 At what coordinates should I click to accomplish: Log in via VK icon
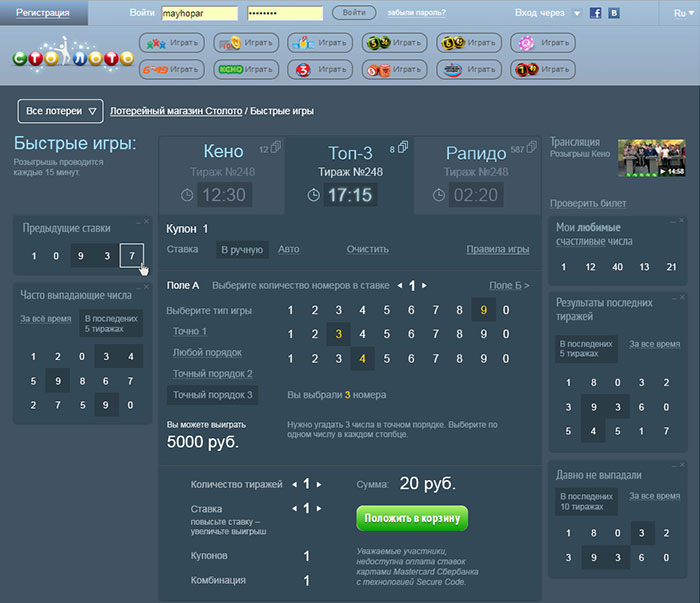[x=613, y=13]
